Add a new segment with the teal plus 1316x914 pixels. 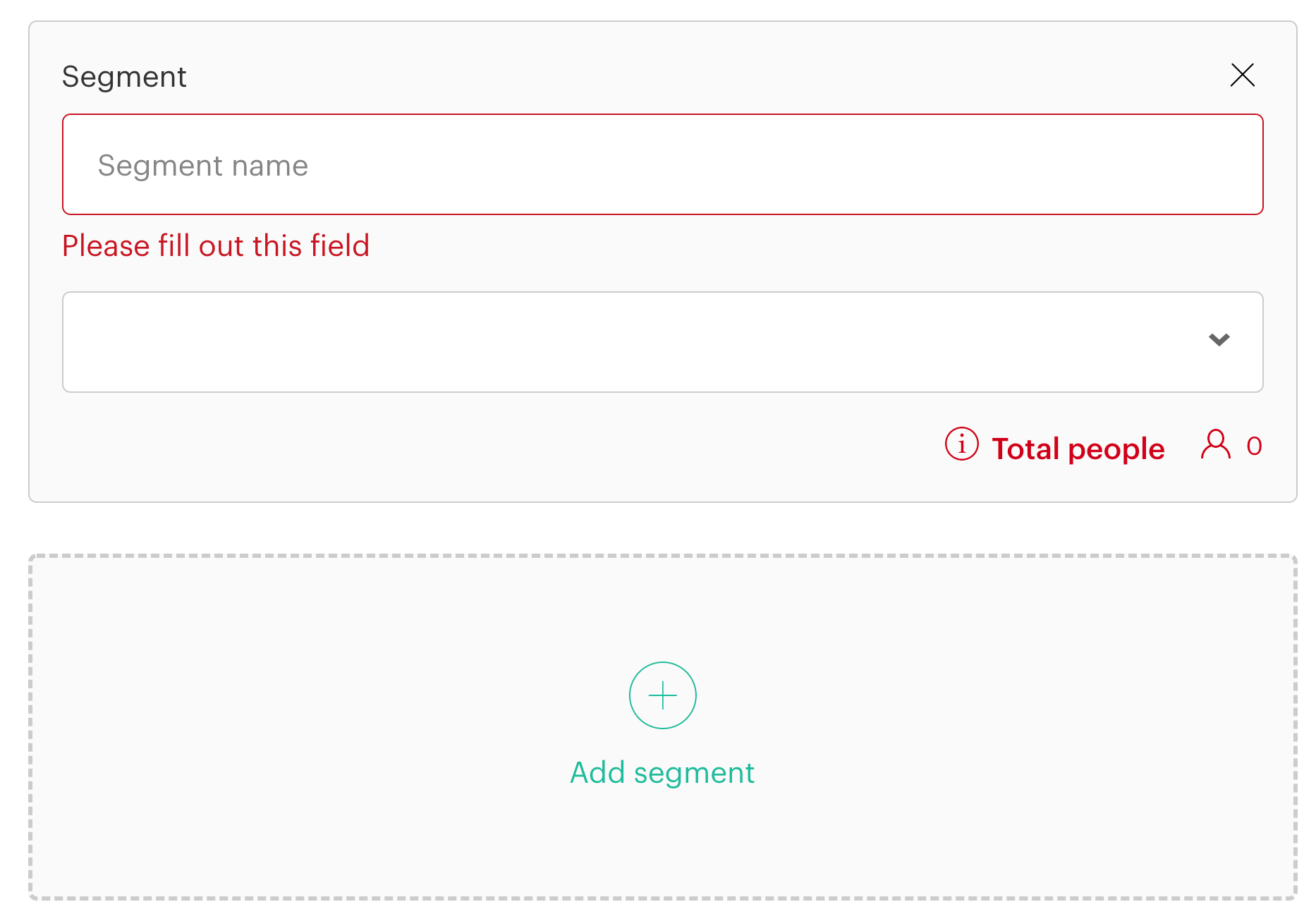[662, 695]
